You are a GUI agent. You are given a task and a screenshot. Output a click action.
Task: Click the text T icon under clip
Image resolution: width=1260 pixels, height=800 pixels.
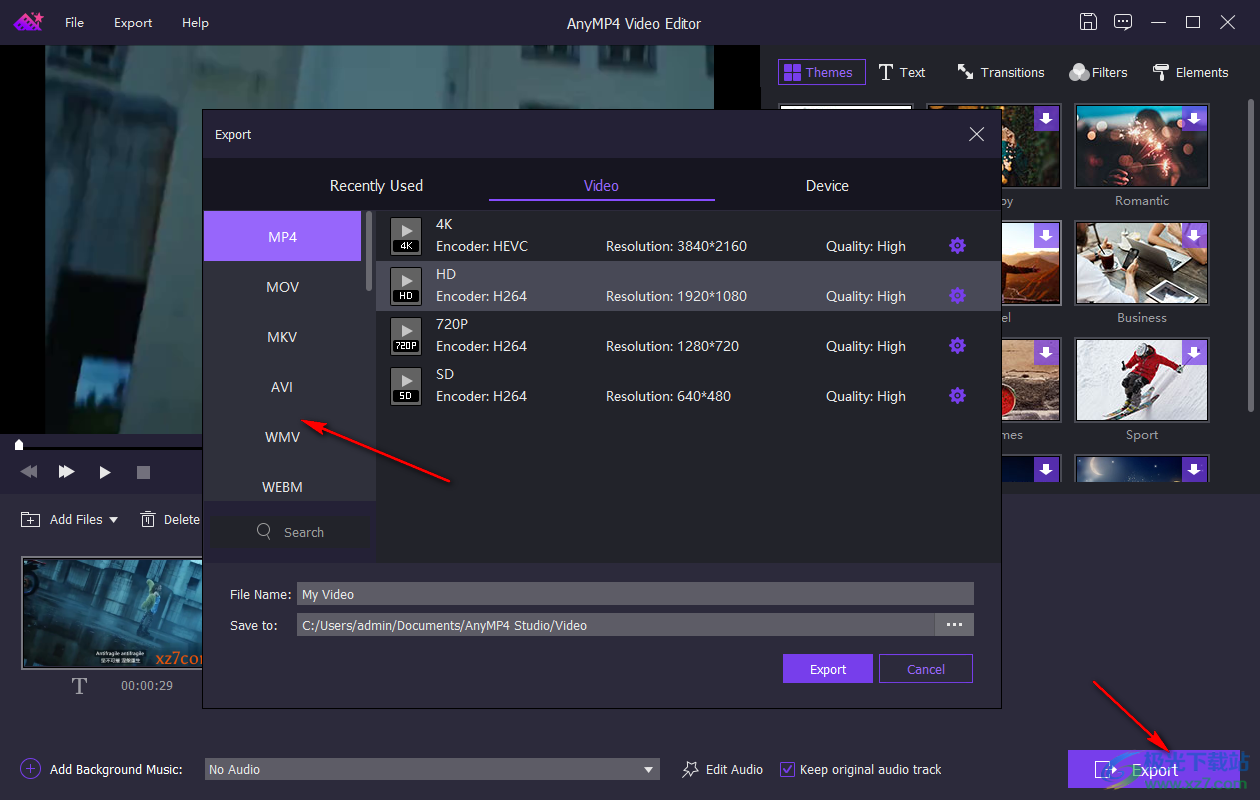[79, 686]
